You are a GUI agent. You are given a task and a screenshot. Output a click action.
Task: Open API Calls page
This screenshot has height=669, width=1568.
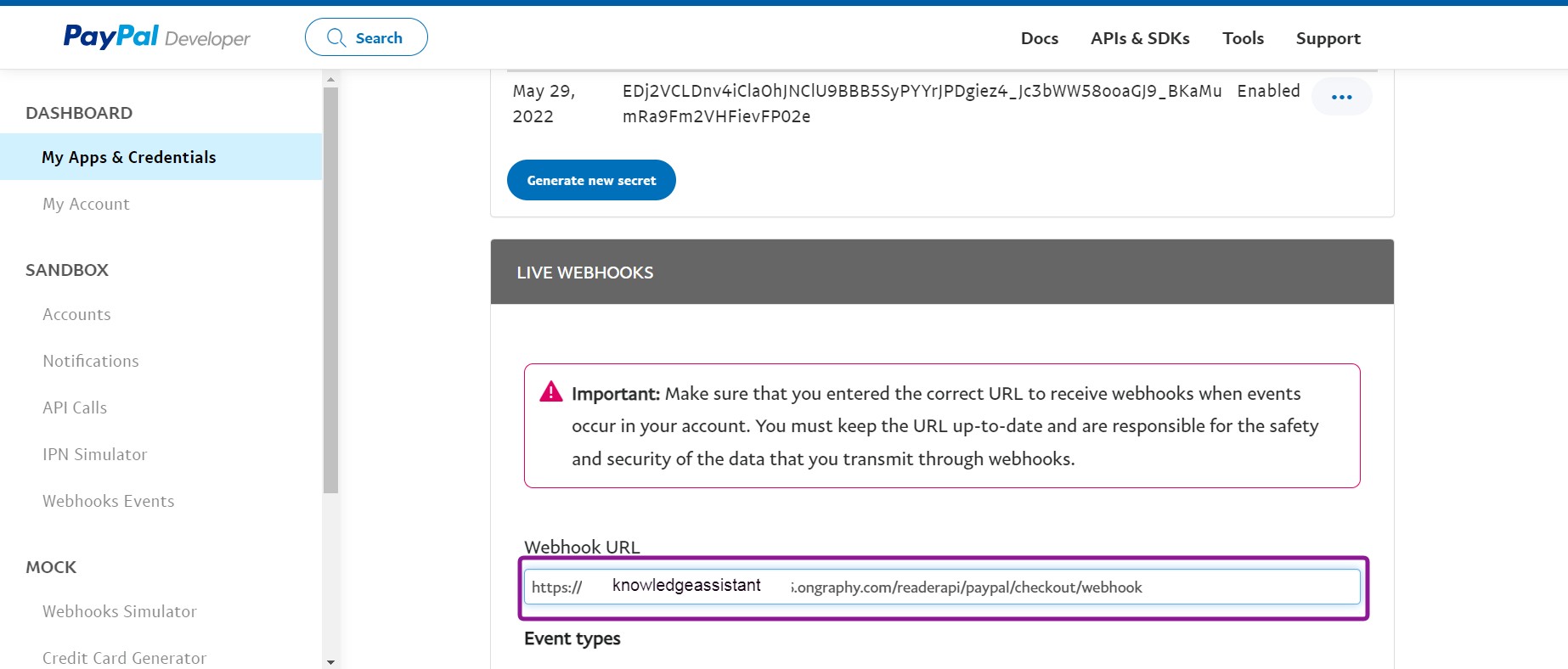coord(75,408)
